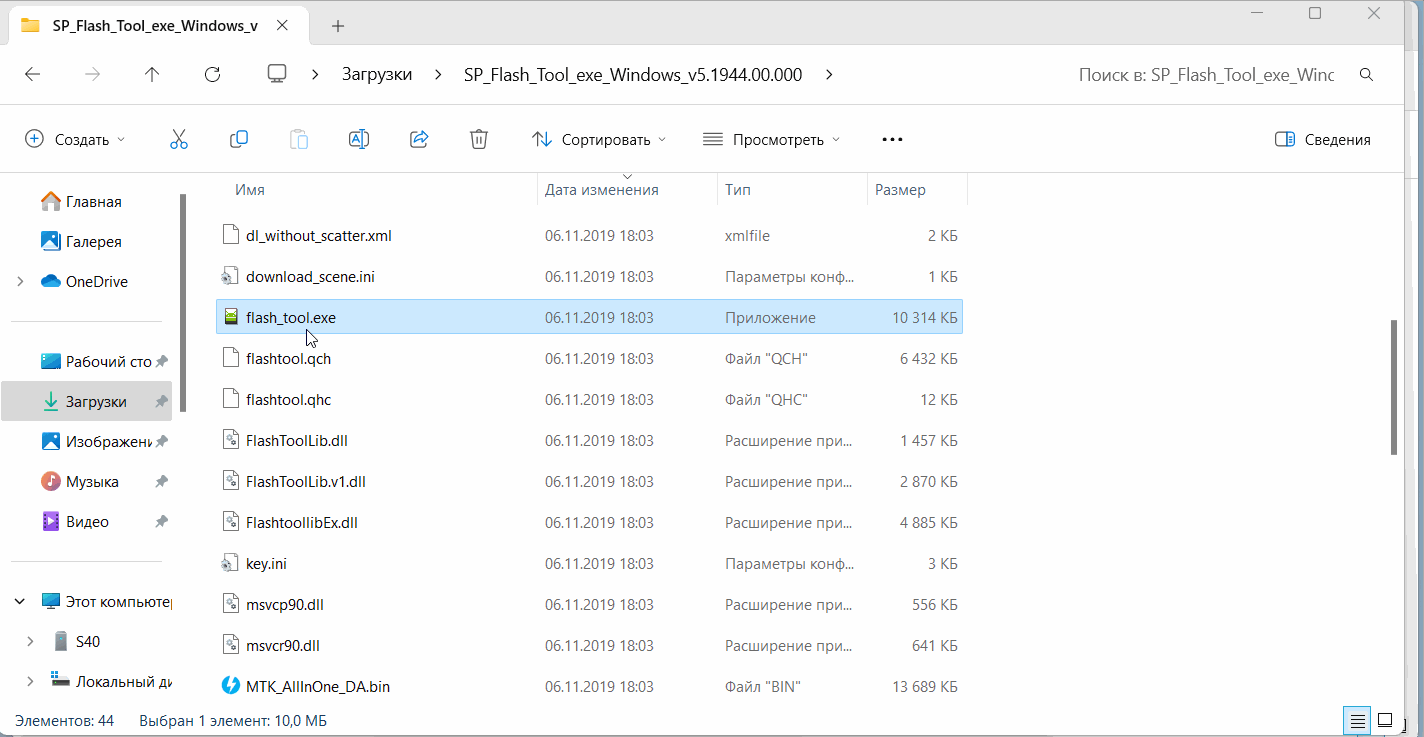Switch to large thumbnails view icon
Image resolution: width=1424 pixels, height=737 pixels.
pos(1385,720)
